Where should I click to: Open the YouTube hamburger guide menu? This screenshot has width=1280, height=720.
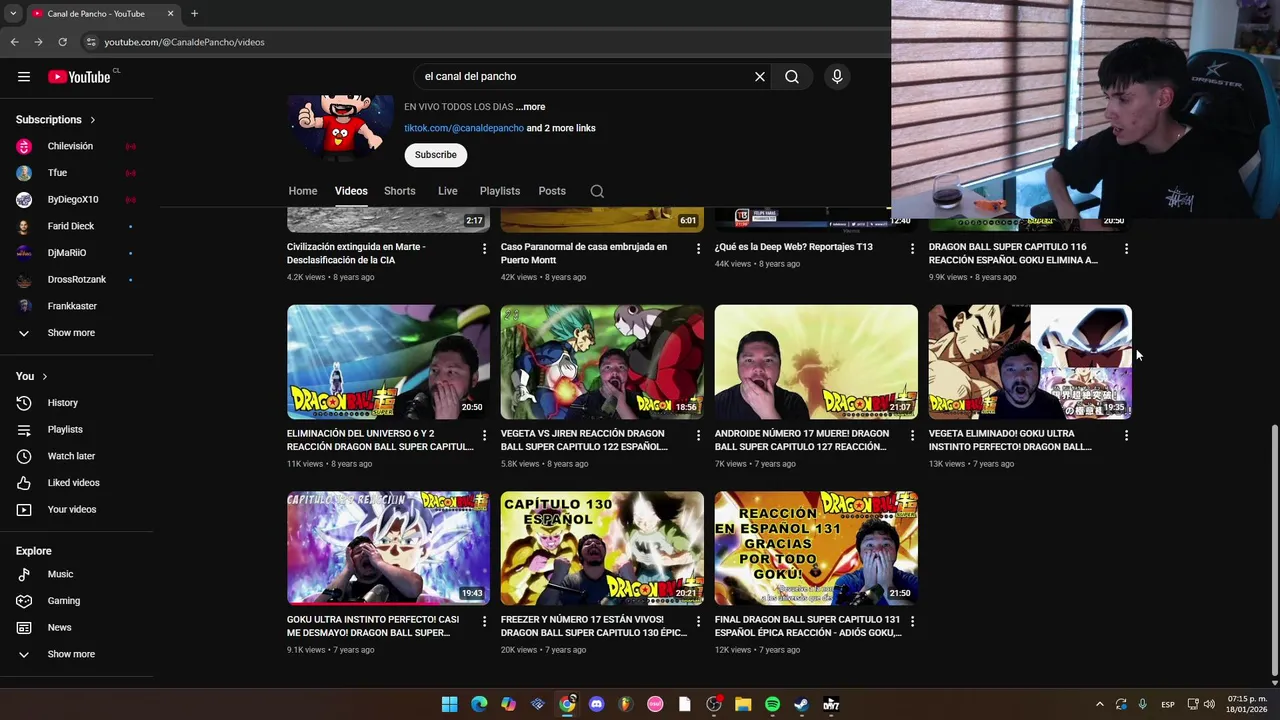(x=24, y=77)
